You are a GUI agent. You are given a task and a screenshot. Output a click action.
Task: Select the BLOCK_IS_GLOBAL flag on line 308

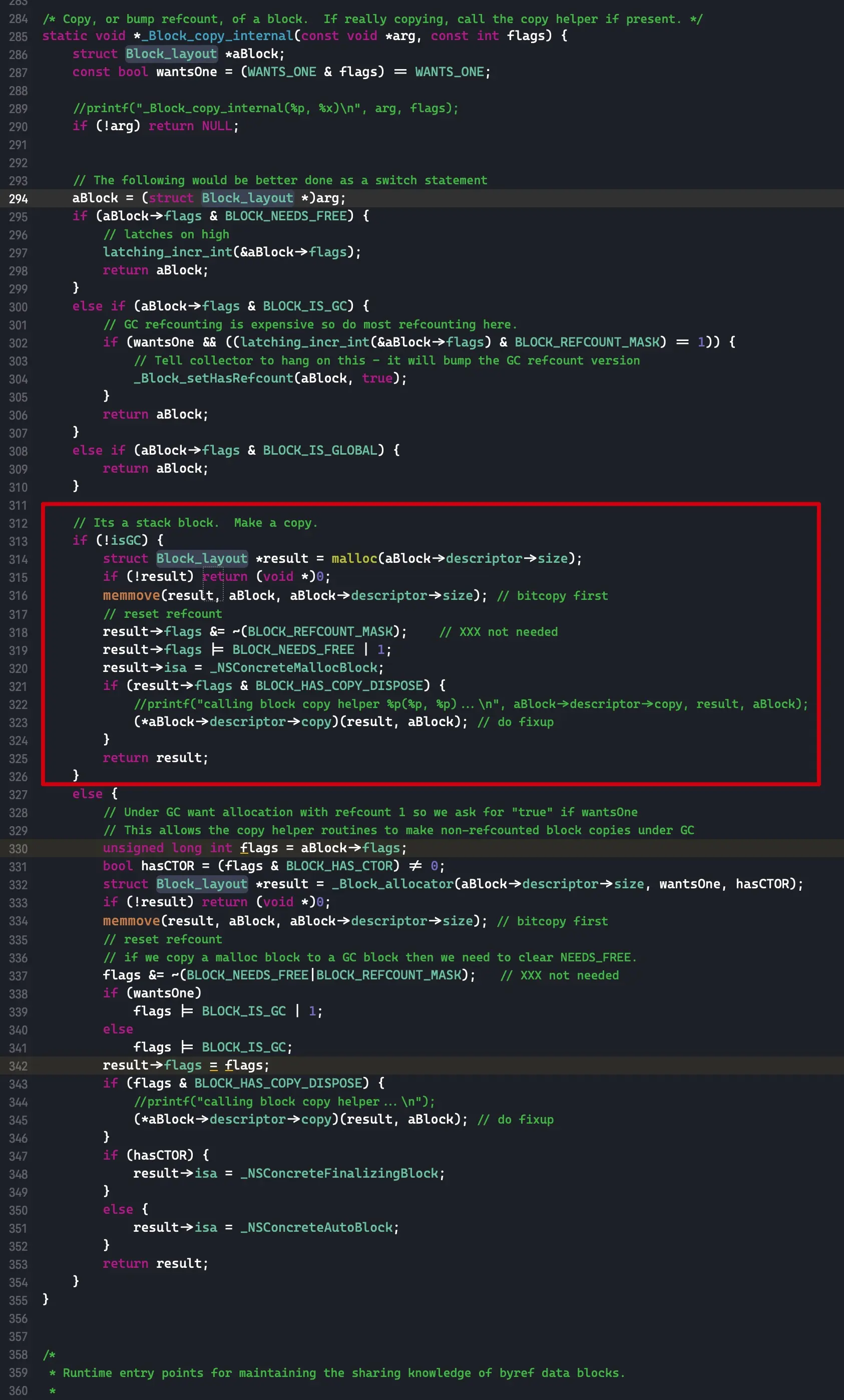321,450
